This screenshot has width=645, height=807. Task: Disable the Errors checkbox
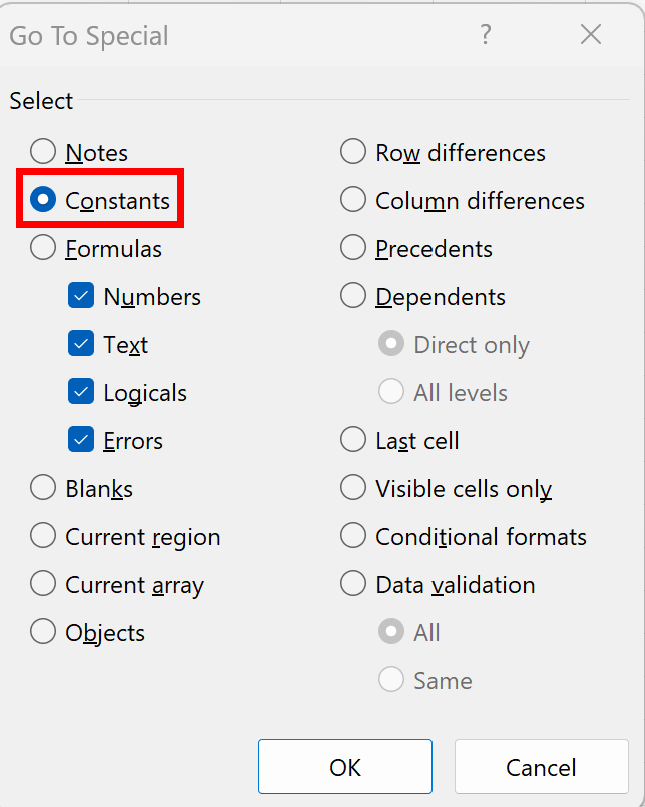(x=80, y=440)
